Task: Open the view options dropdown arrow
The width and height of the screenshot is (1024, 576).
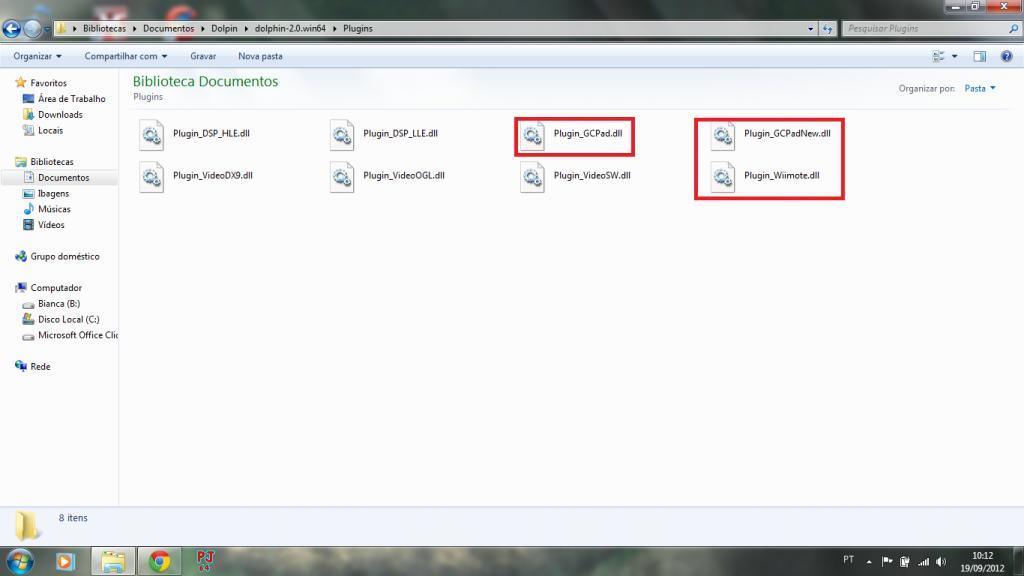Action: (955, 56)
